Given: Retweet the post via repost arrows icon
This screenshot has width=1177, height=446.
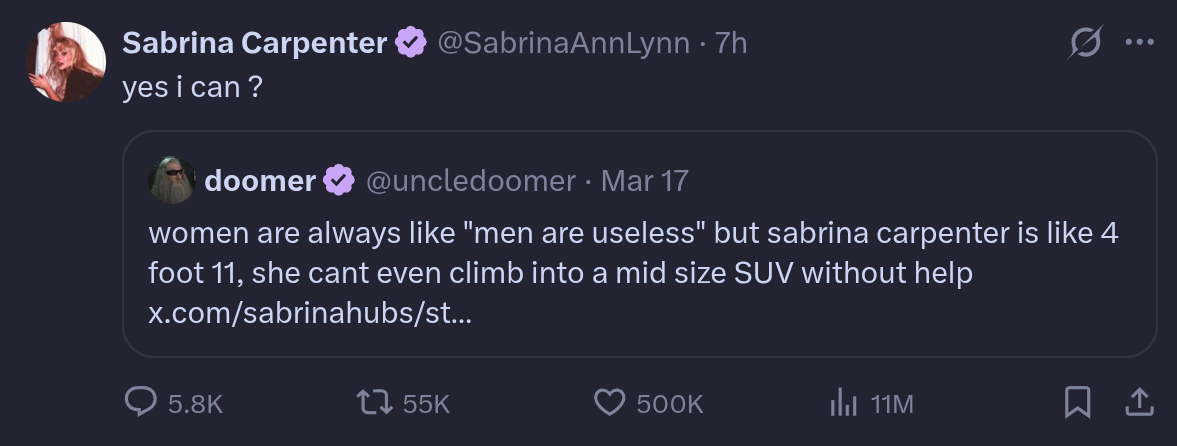Looking at the screenshot, I should (374, 402).
